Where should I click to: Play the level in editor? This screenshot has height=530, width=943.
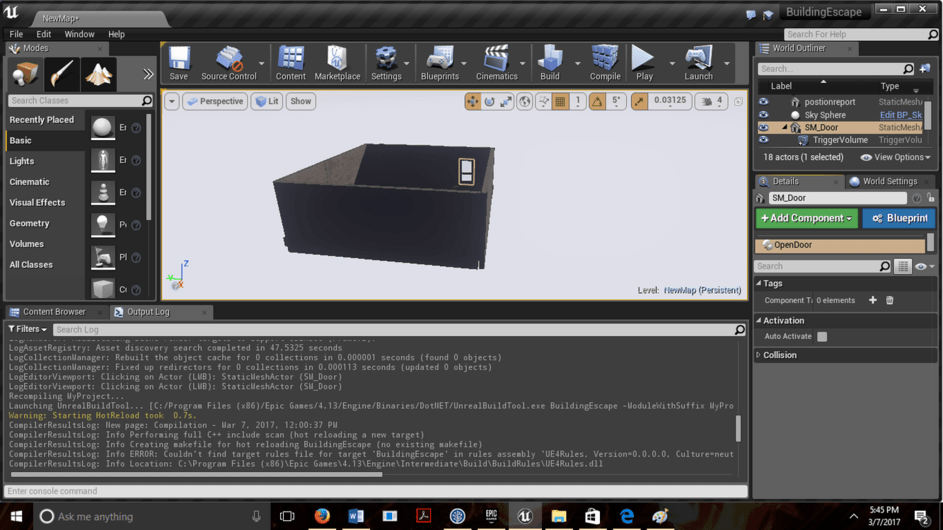click(644, 63)
